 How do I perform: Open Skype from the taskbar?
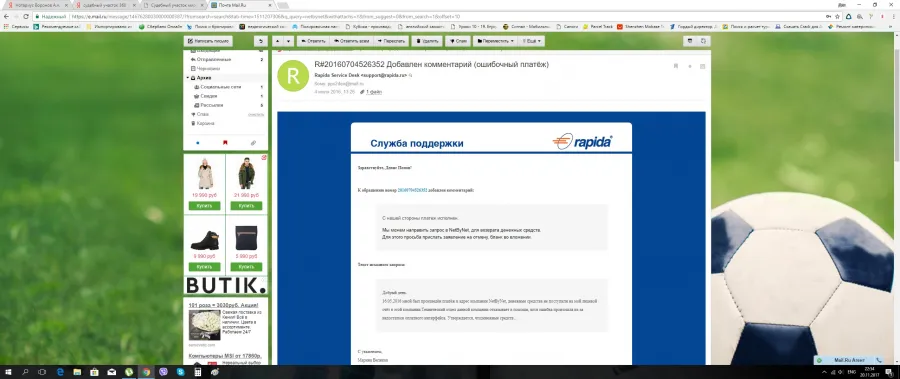(x=180, y=372)
